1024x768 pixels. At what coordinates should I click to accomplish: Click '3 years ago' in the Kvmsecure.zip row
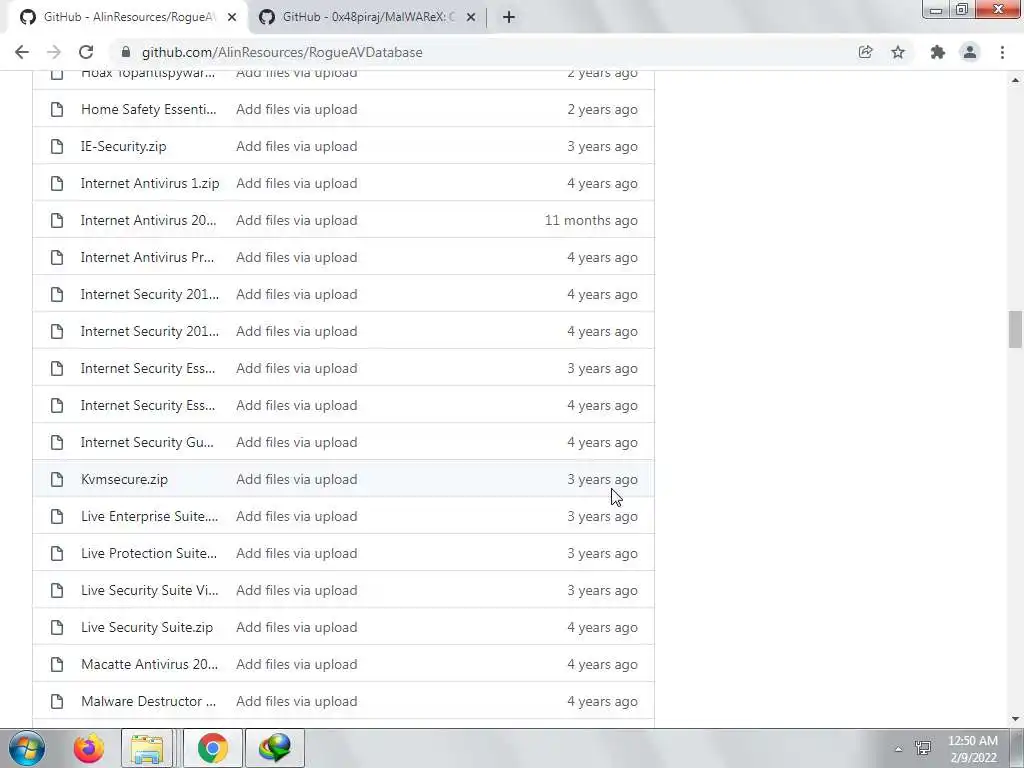click(602, 479)
